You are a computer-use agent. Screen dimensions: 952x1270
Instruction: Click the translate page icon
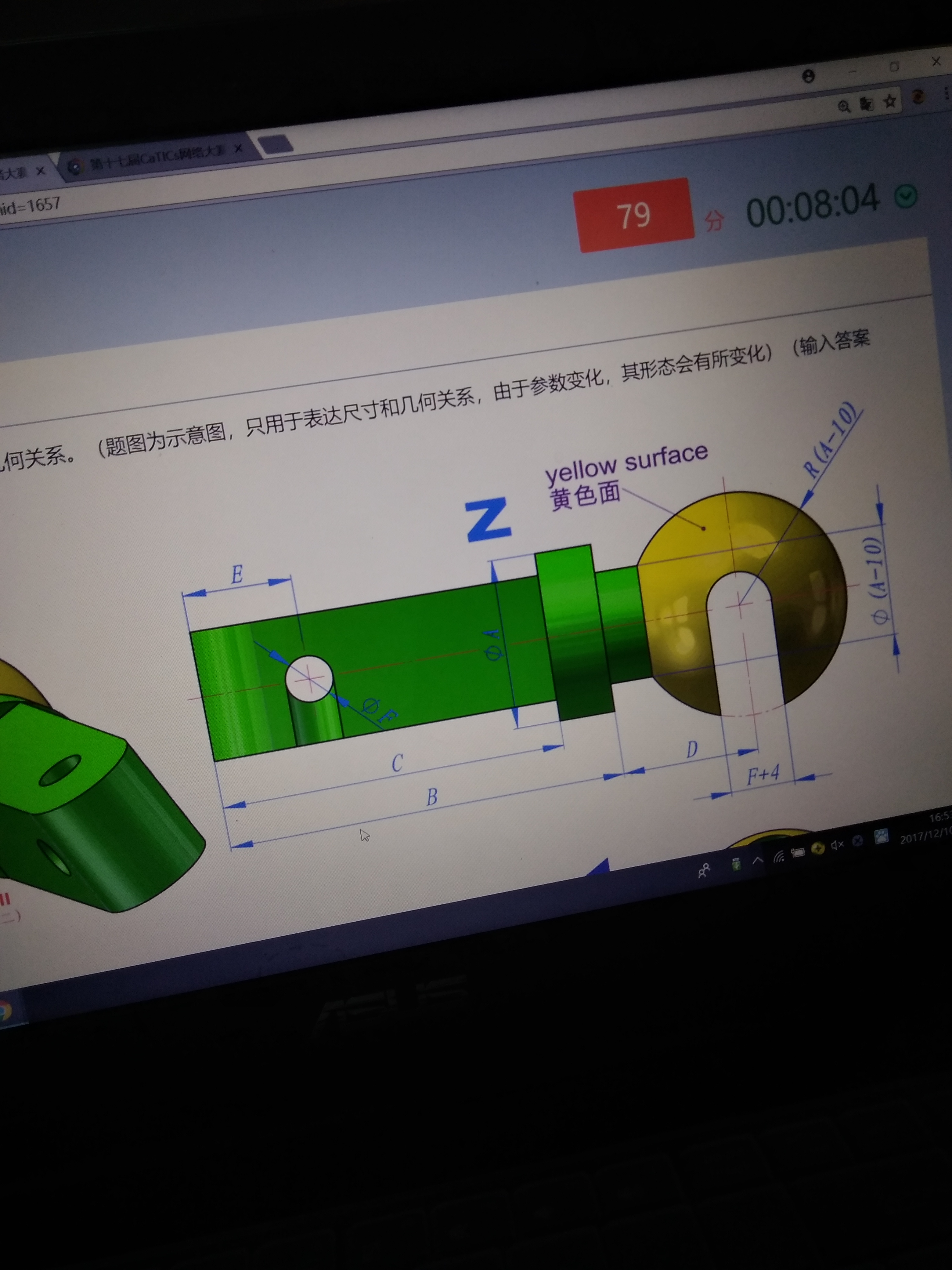coord(866,104)
